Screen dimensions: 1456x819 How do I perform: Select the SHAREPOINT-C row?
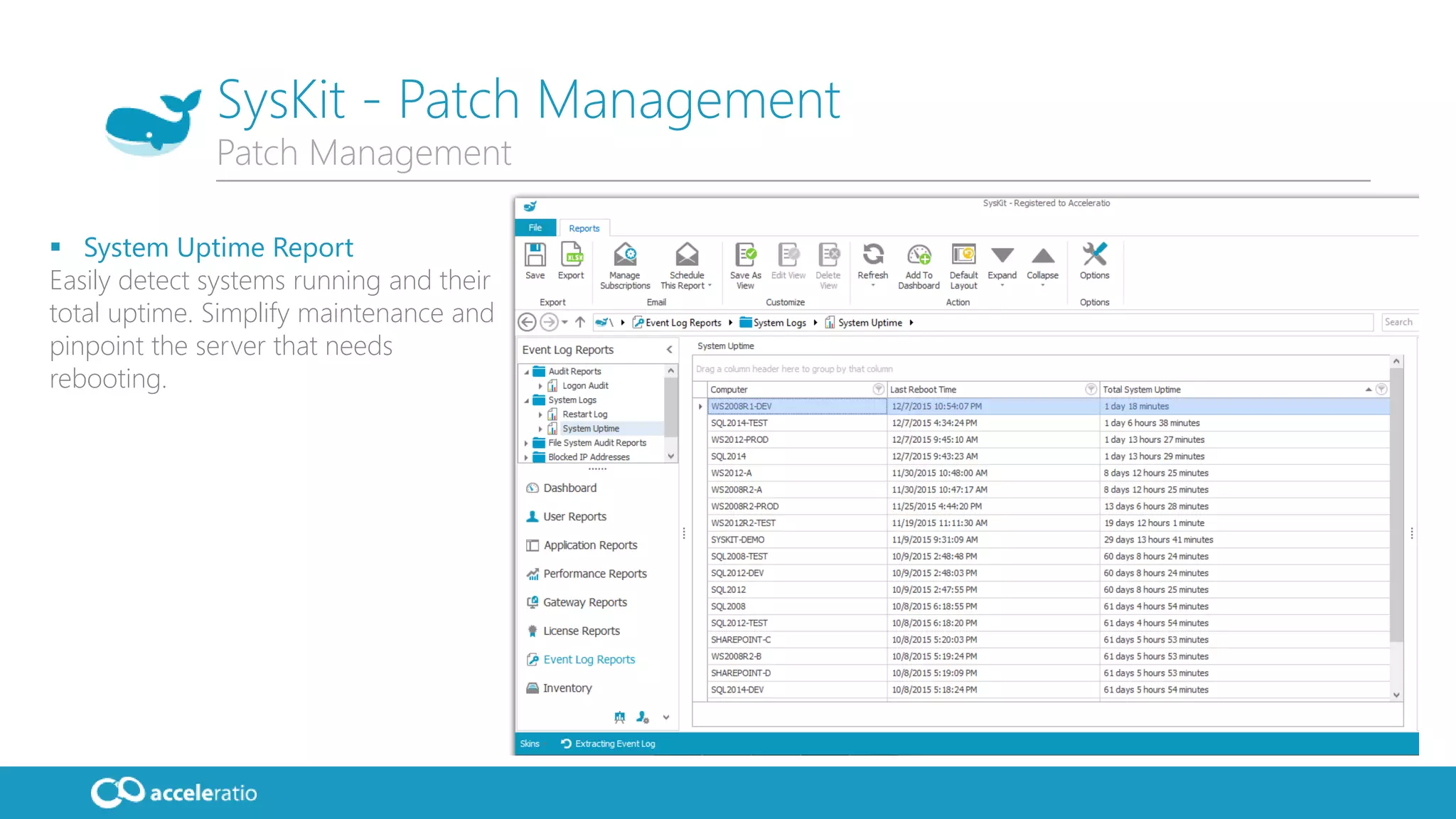[x=1048, y=640]
